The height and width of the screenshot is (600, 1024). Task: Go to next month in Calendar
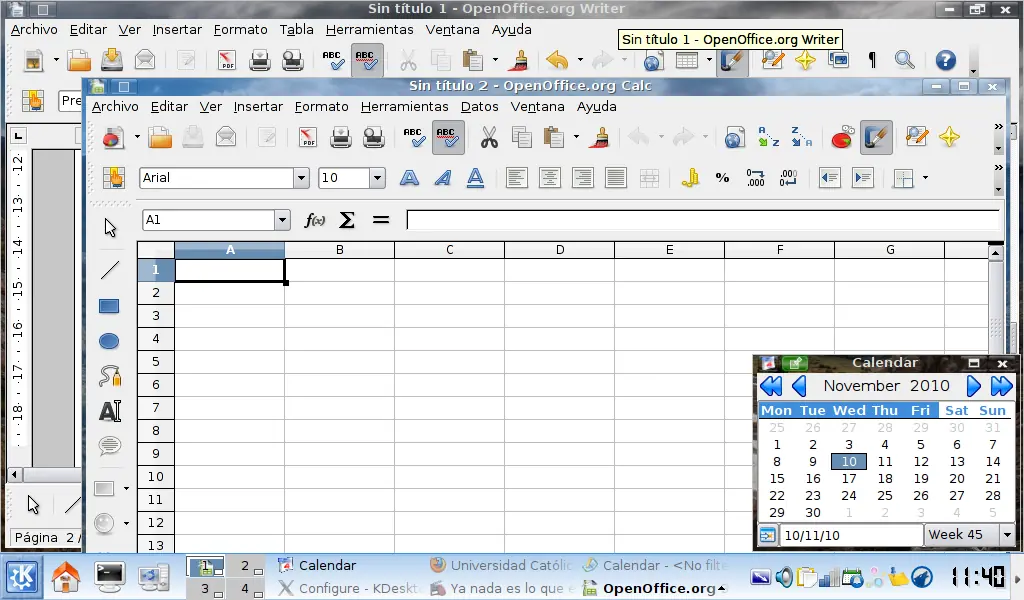tap(973, 386)
